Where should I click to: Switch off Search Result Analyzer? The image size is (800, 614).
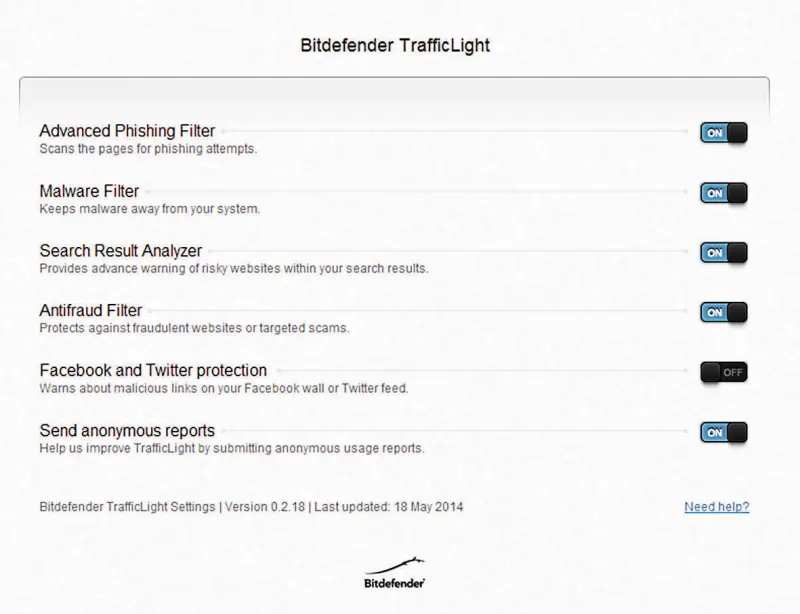pyautogui.click(x=724, y=253)
